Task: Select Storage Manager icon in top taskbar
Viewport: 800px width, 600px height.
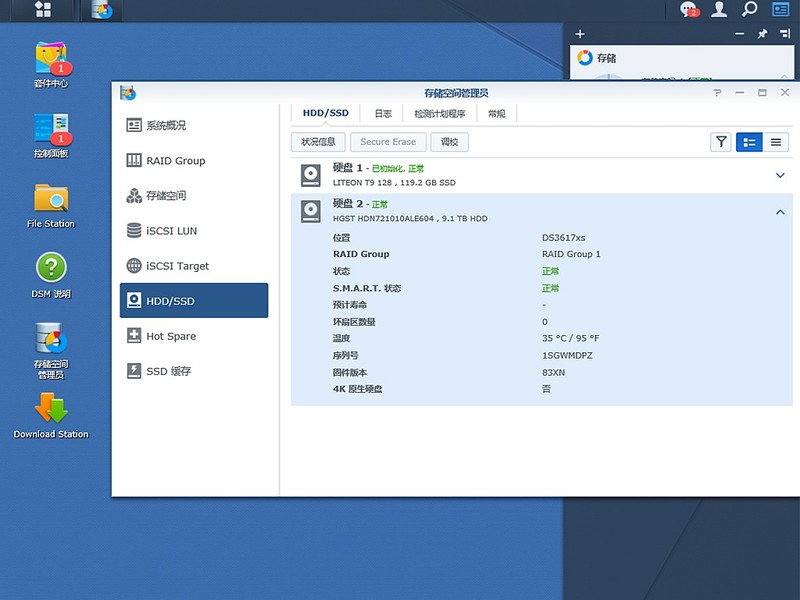Action: [102, 10]
